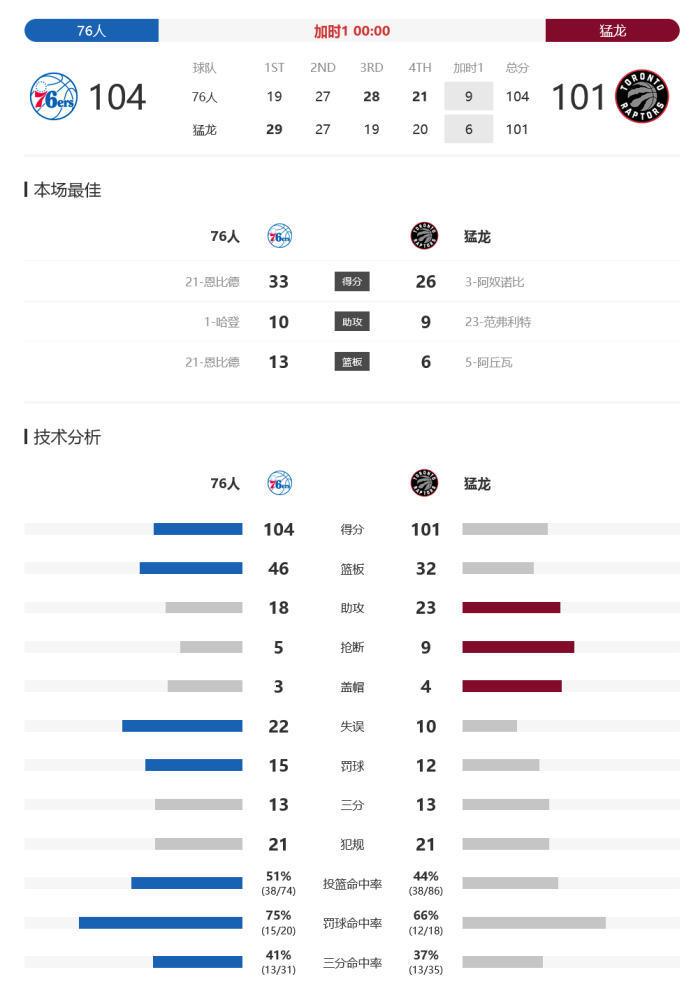Open player 21-恩比德 scoring leader link
Viewport: 698px width, 1000px height.
[212, 282]
